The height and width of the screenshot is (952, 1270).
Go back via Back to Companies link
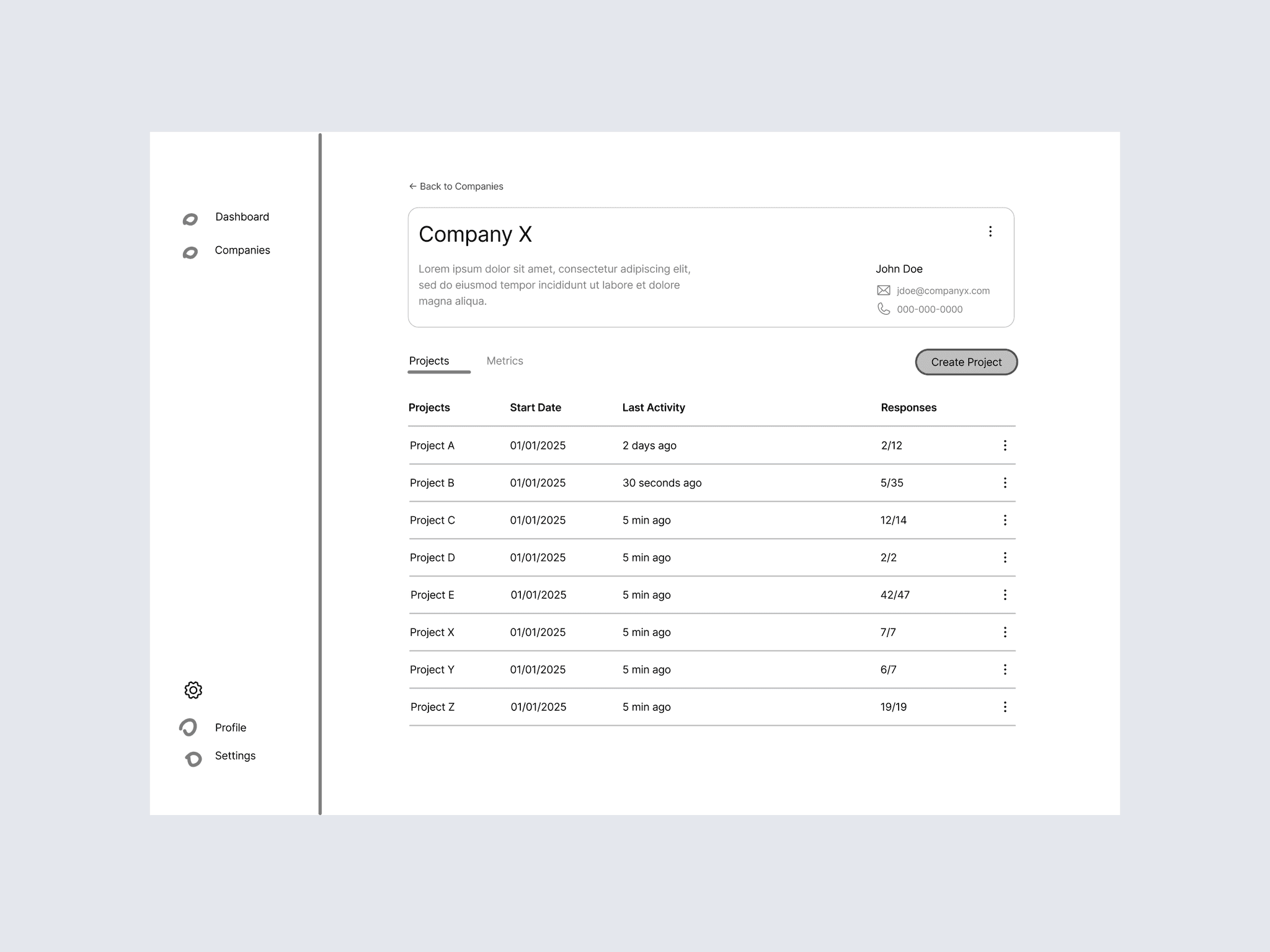pos(456,187)
